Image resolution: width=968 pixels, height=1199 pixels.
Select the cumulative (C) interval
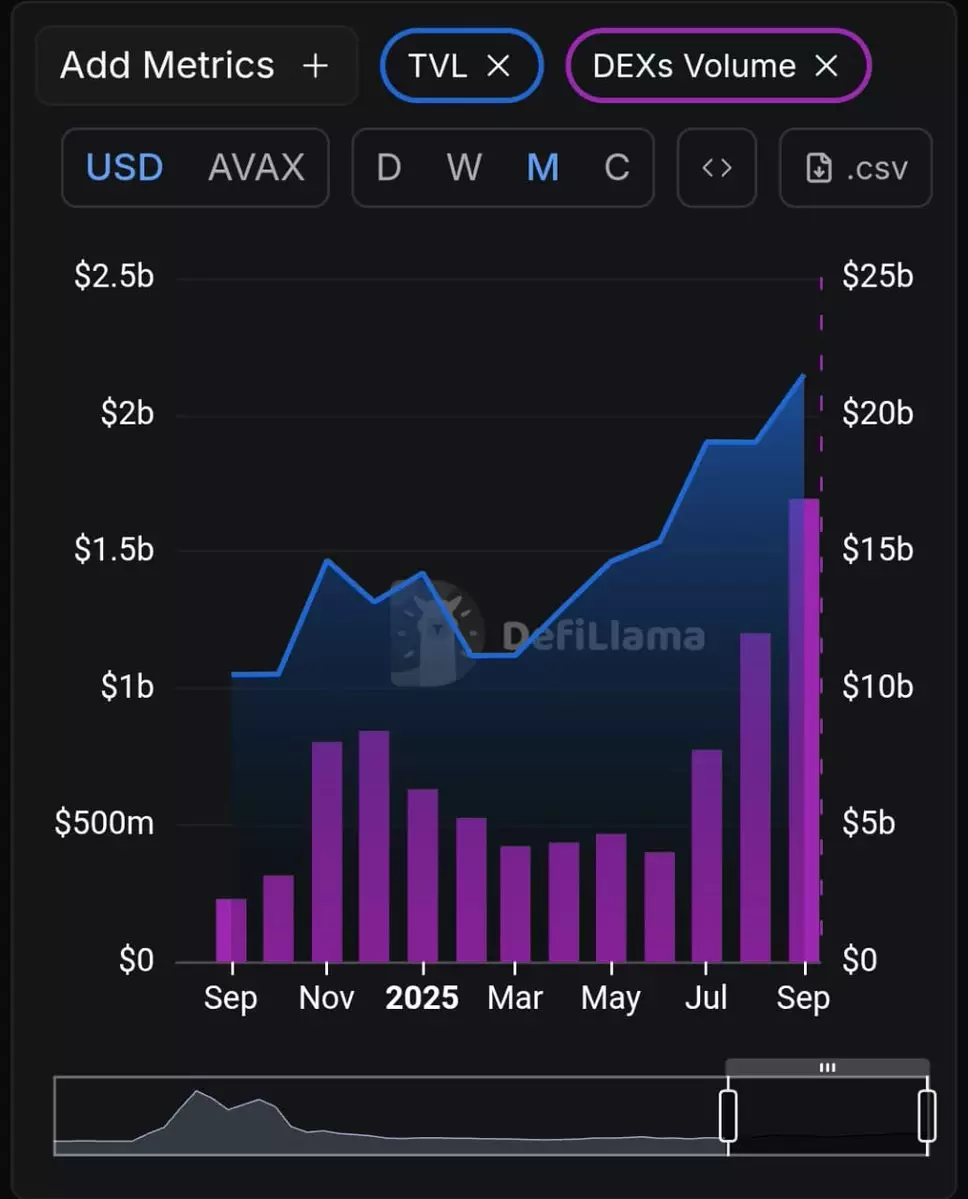(617, 168)
